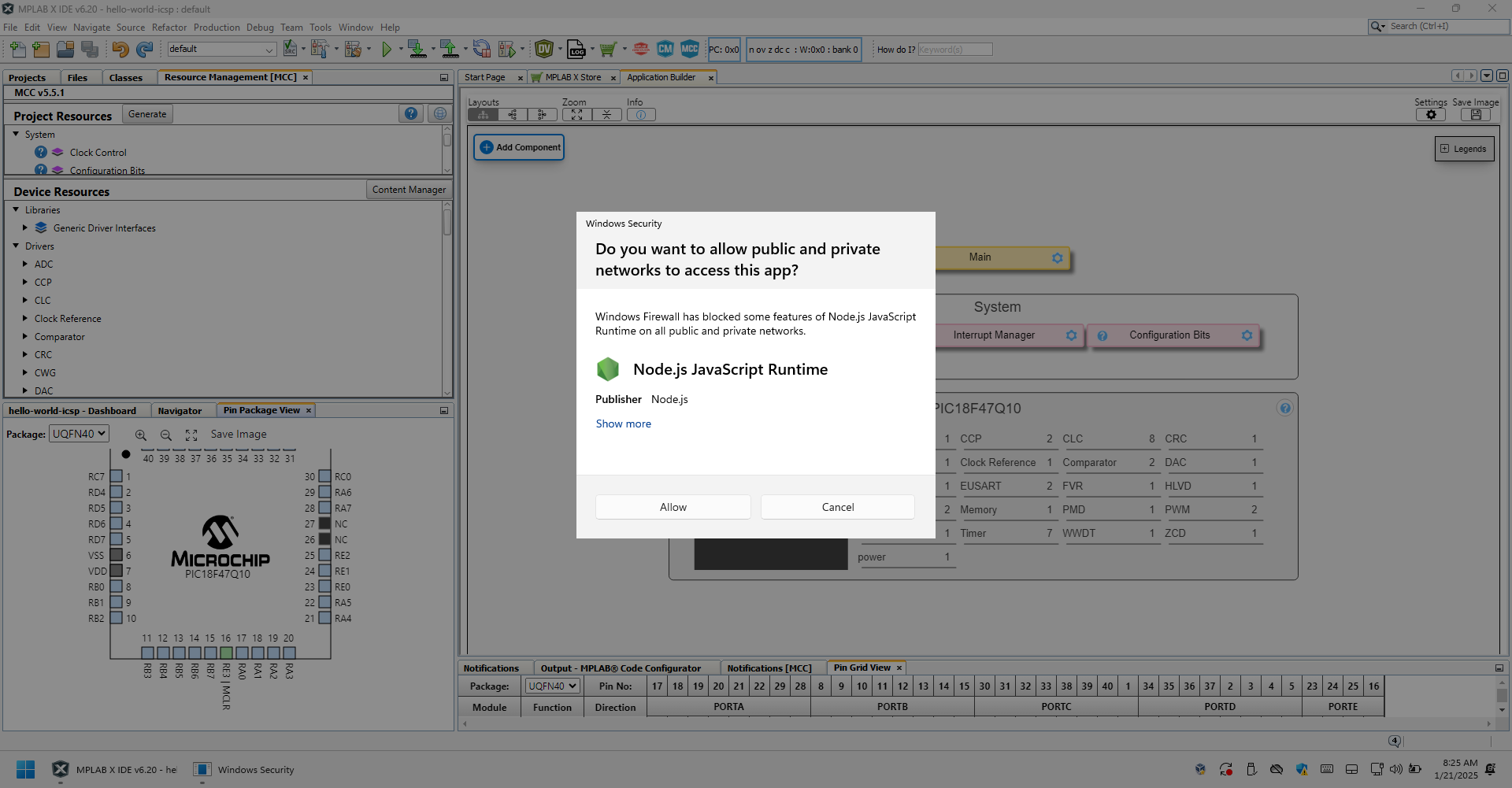1512x788 pixels.
Task: Select the first layout toggle under Layouts
Action: 483,115
